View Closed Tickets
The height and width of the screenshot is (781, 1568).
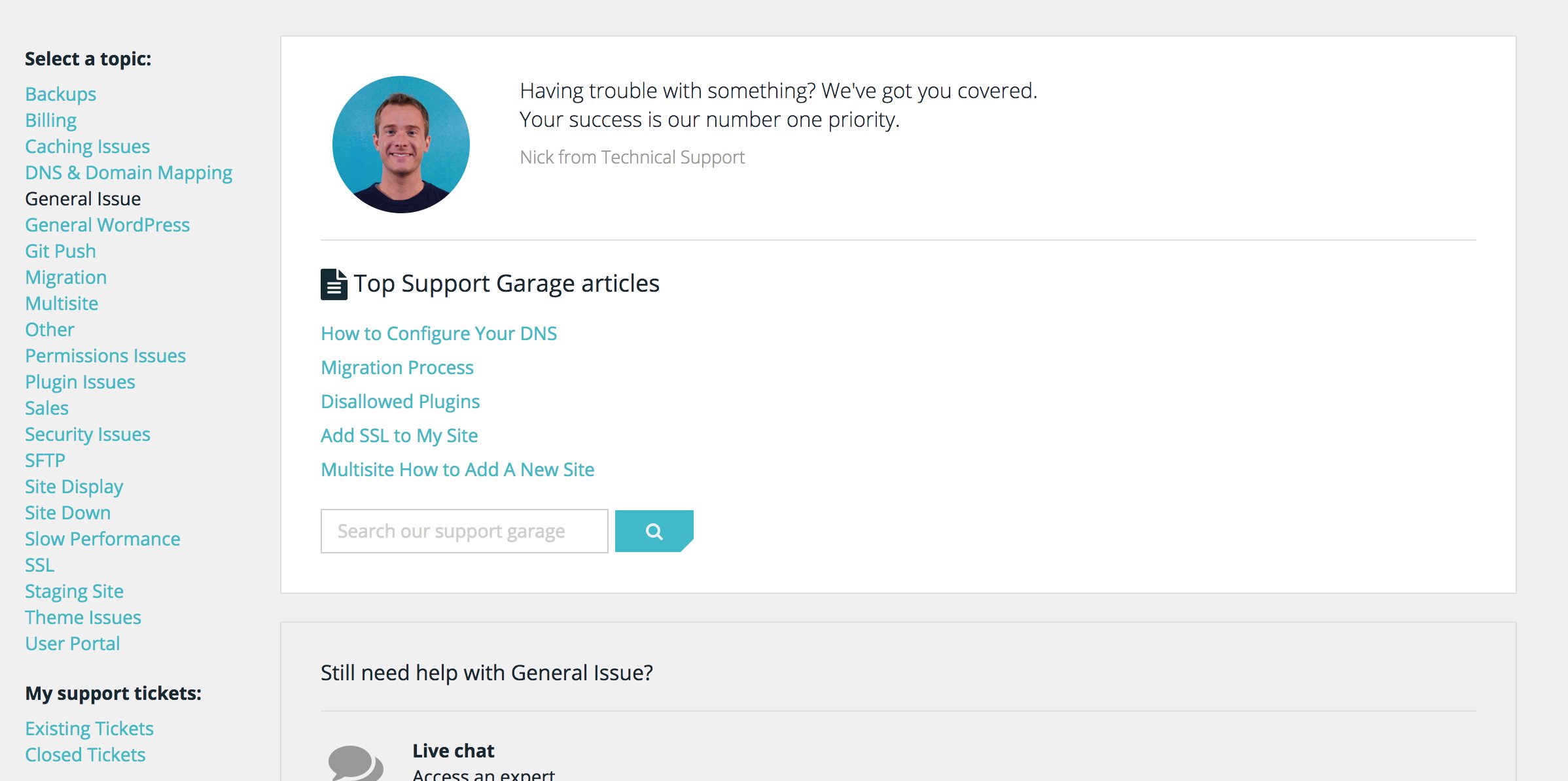point(85,755)
